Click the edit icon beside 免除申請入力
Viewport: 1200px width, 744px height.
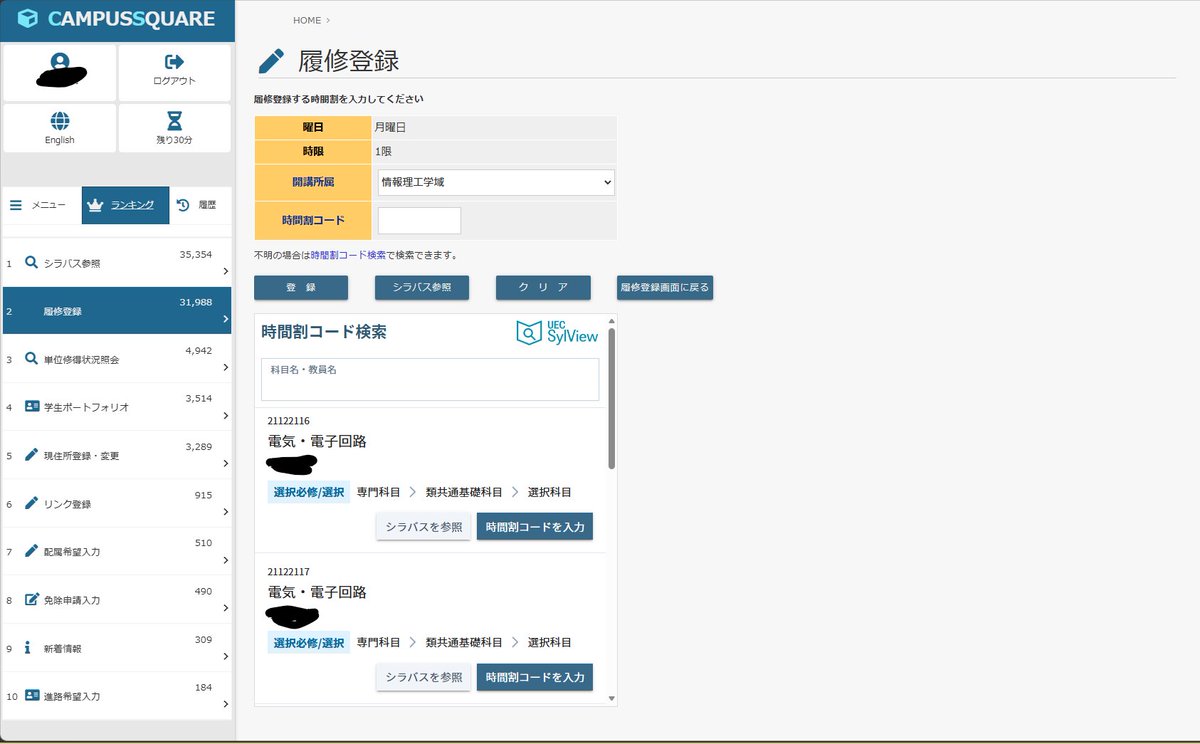(32, 599)
